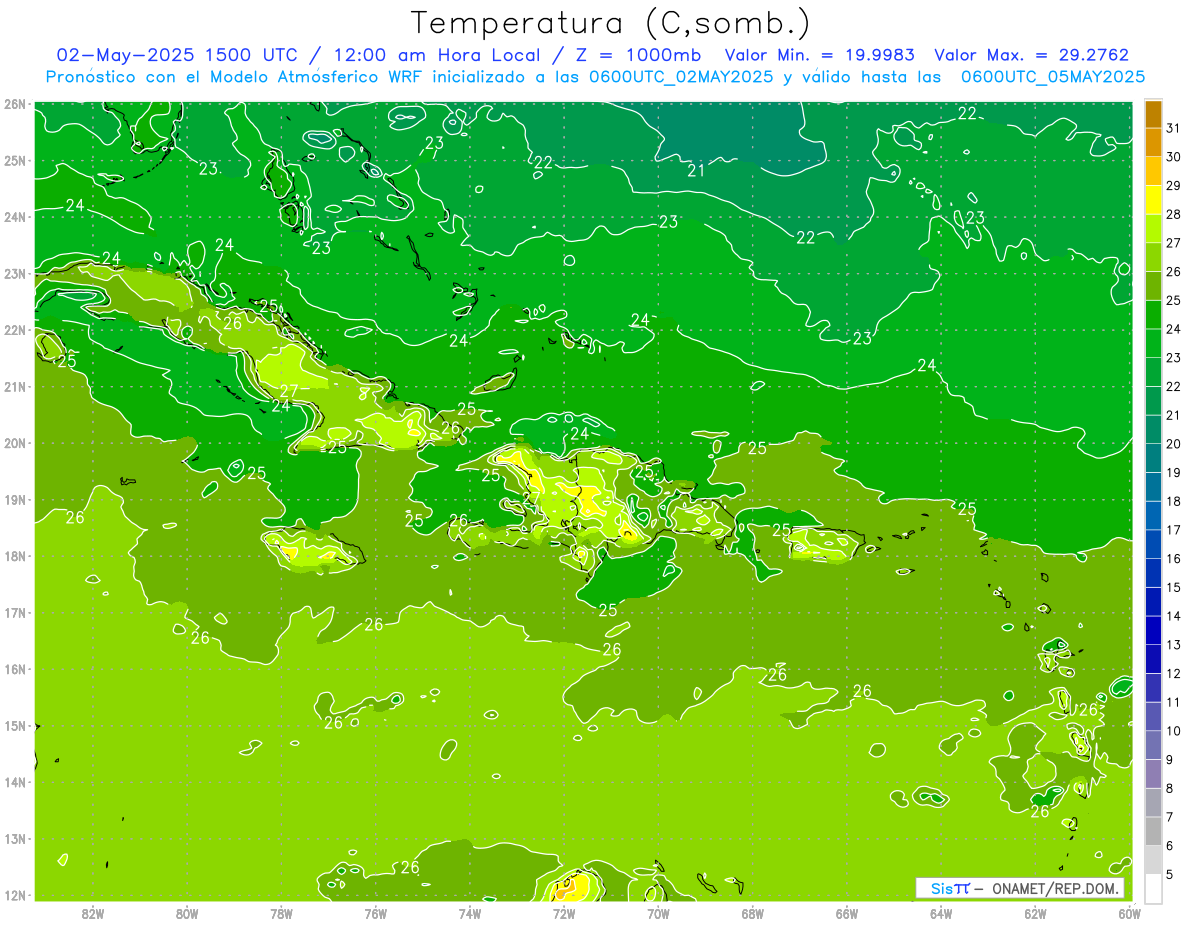This screenshot has height=927, width=1200.
Task: Pick the green legend swatch between 24 and 25
Action: coord(1153,314)
